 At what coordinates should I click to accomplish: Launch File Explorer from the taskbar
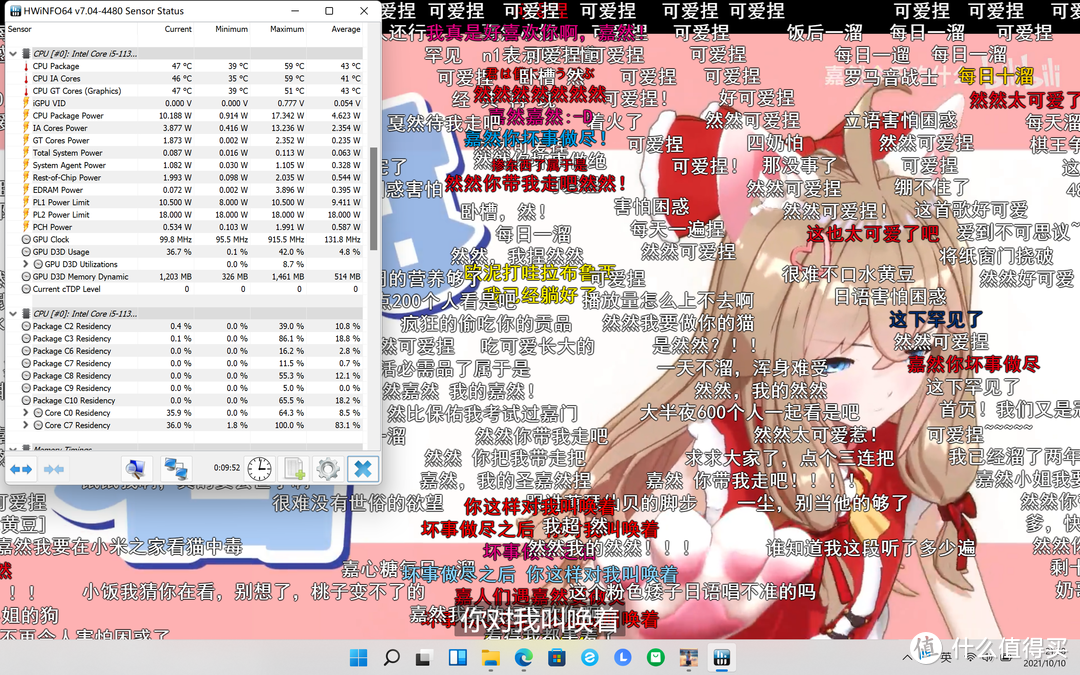click(x=490, y=658)
